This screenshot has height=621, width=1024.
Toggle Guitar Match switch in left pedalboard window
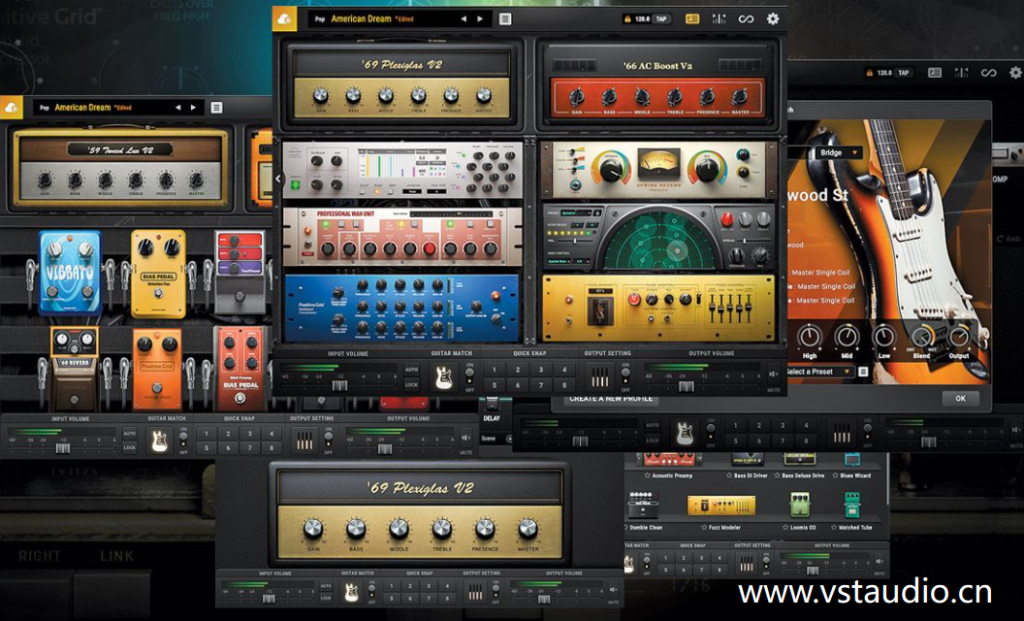pos(184,441)
